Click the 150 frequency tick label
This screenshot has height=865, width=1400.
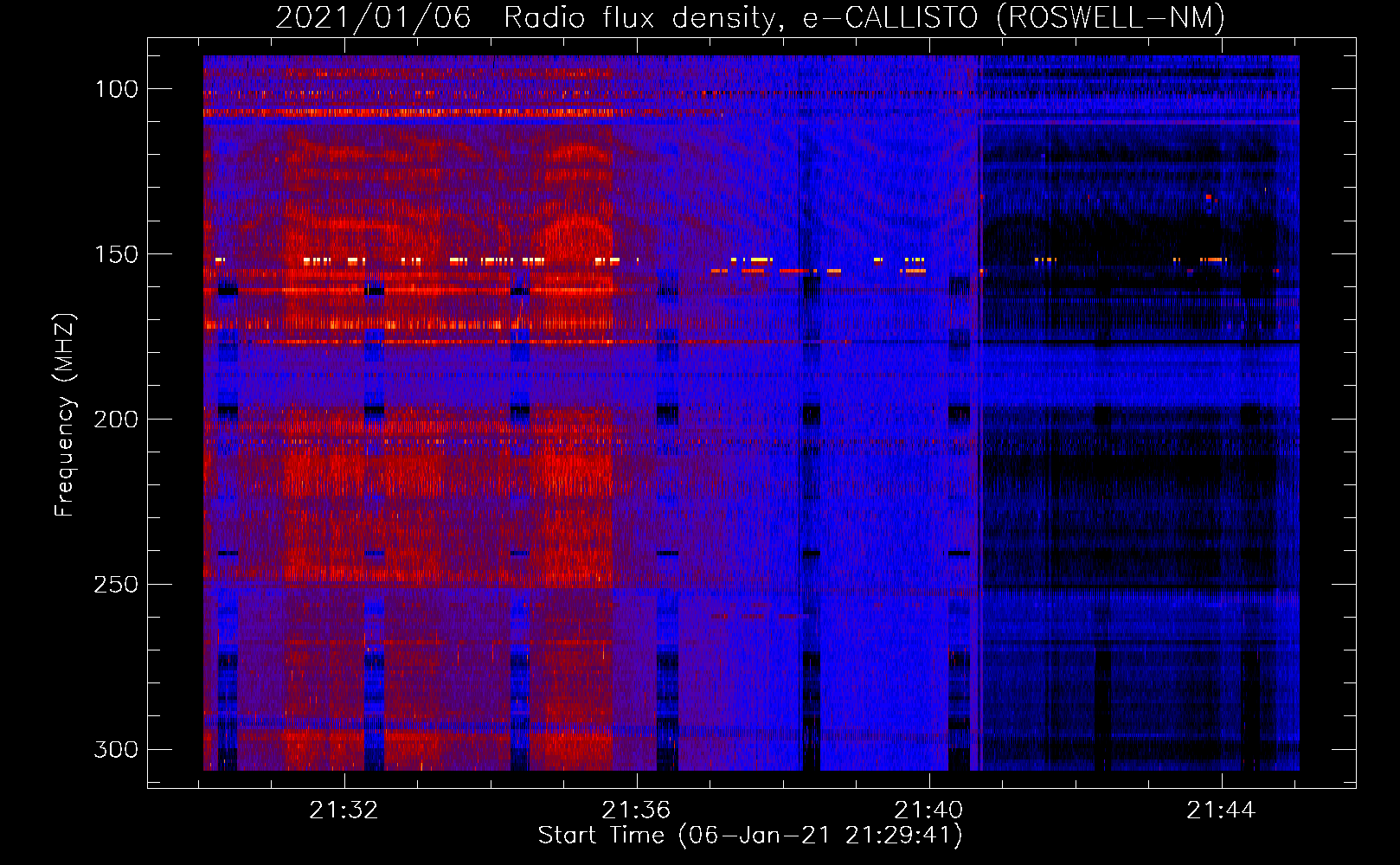(x=116, y=254)
